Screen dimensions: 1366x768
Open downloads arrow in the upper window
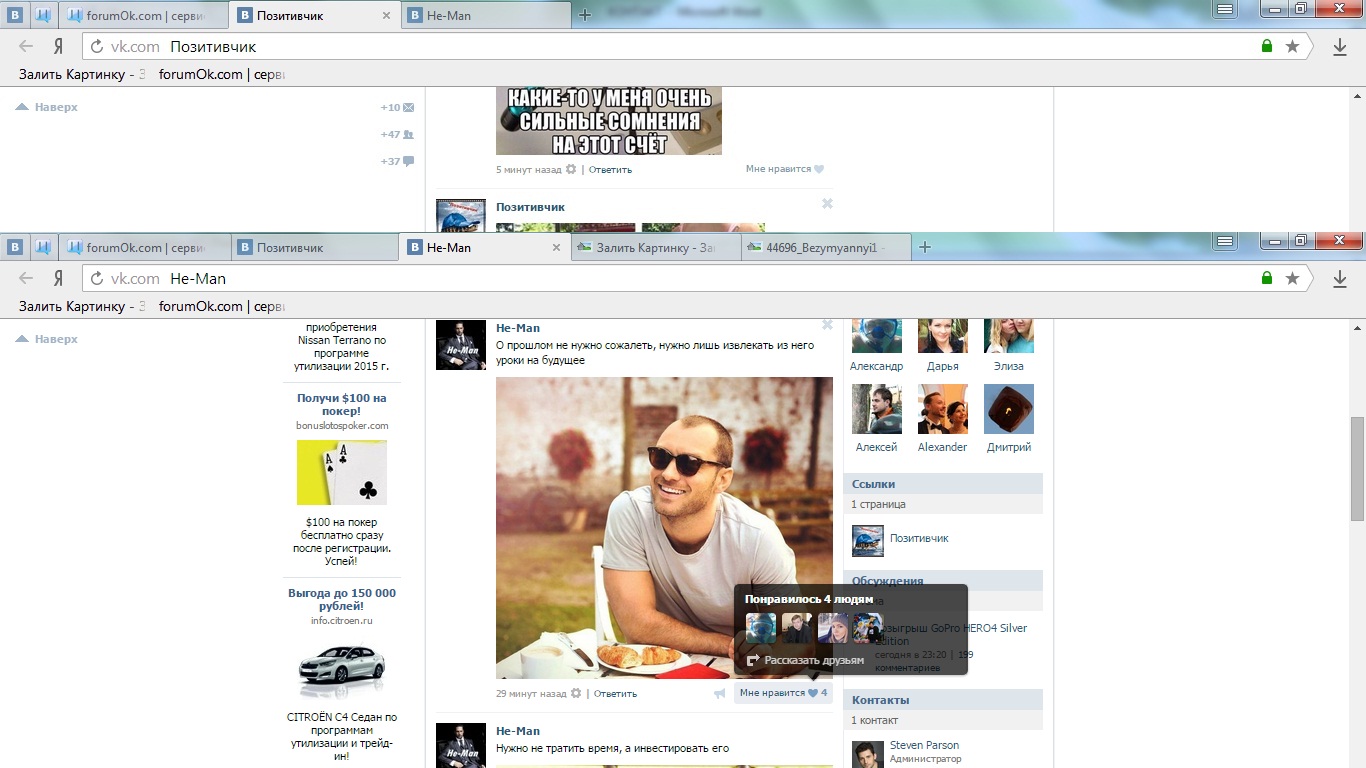point(1340,47)
